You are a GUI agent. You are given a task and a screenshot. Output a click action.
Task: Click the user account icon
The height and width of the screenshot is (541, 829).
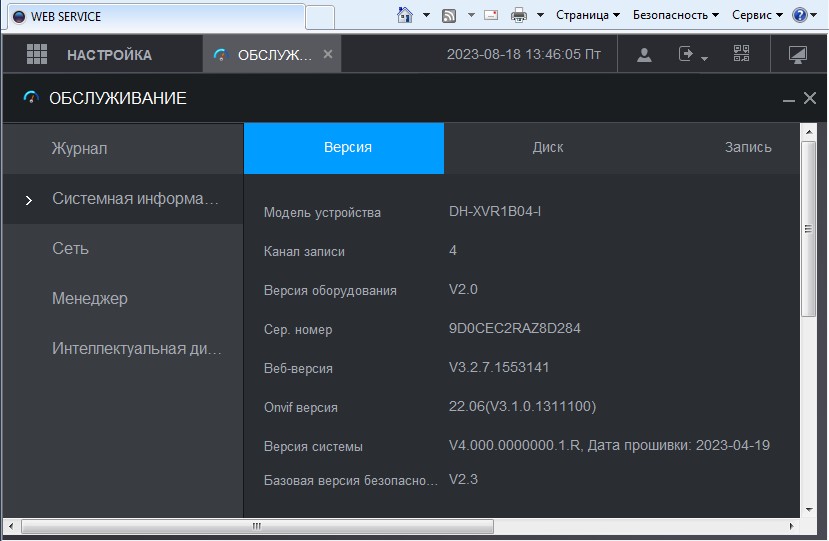pos(644,55)
